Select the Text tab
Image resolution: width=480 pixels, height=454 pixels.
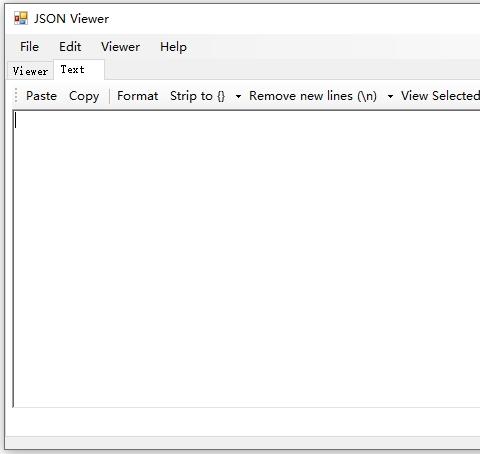tap(79, 70)
